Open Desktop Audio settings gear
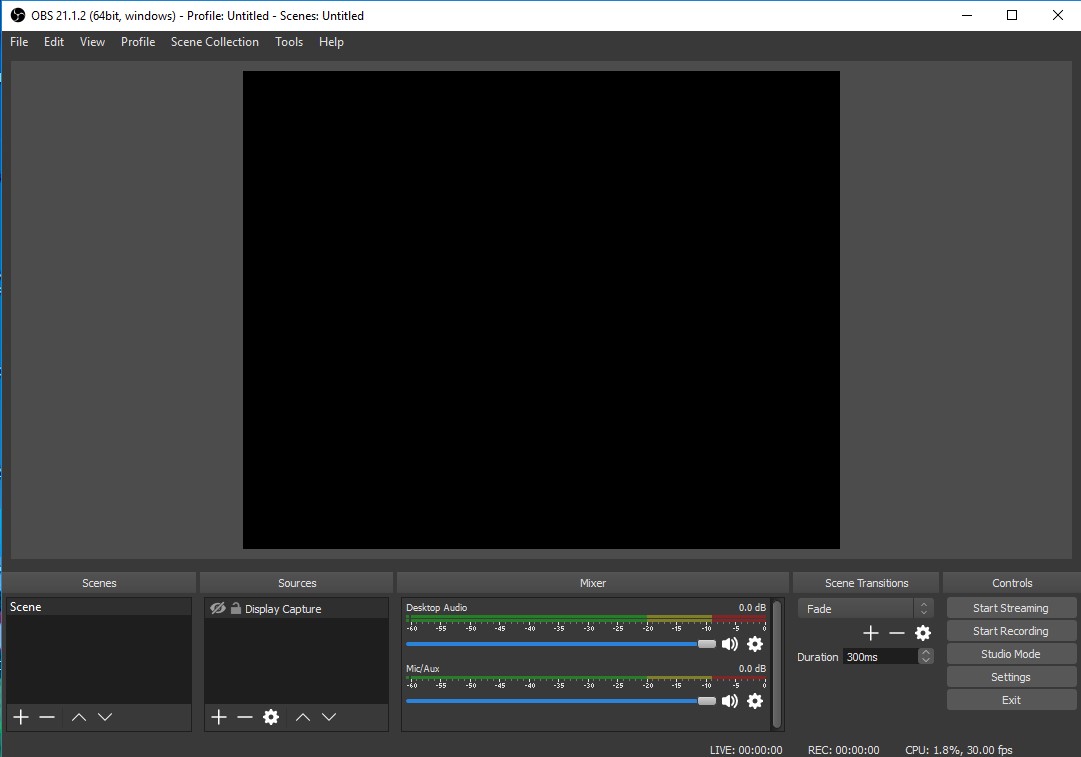Image resolution: width=1081 pixels, height=757 pixels. point(755,644)
